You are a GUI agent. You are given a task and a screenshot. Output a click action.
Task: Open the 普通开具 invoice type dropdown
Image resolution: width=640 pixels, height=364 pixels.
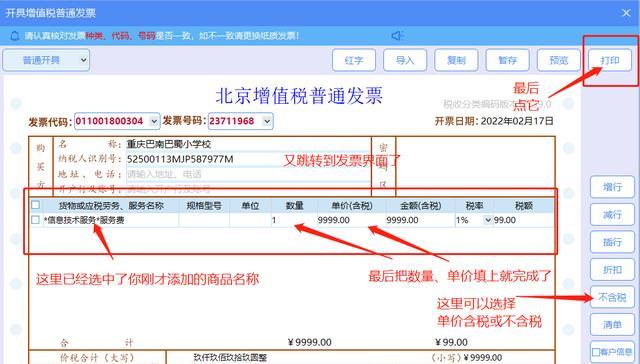tap(46, 60)
